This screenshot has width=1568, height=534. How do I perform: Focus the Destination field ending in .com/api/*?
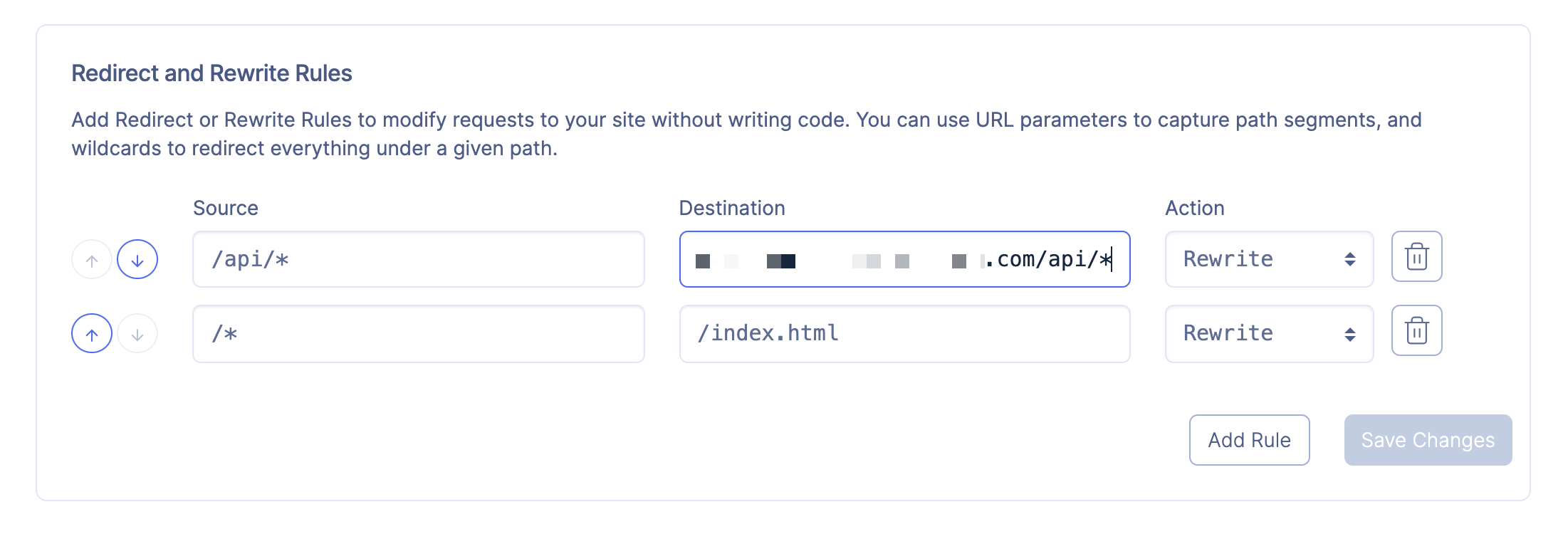[904, 259]
